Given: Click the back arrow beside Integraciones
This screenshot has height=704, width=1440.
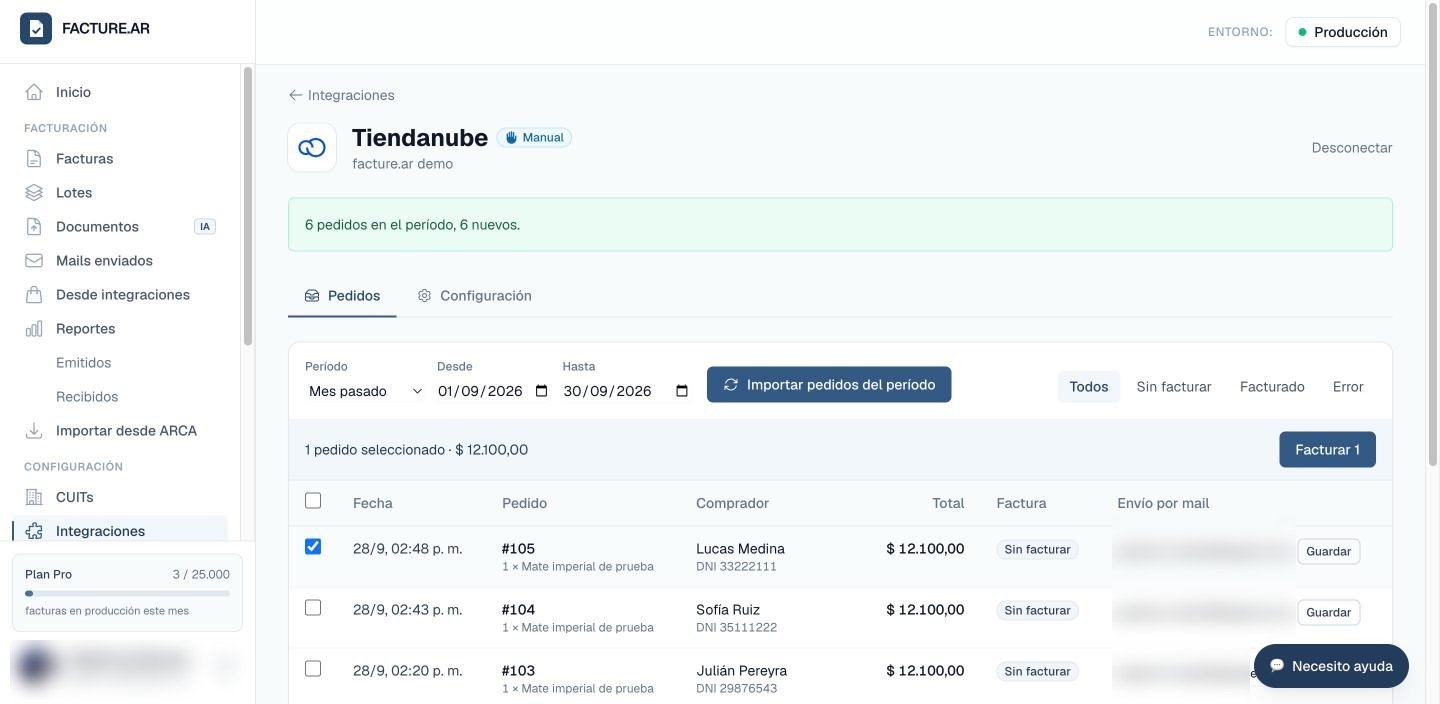Looking at the screenshot, I should (295, 95).
